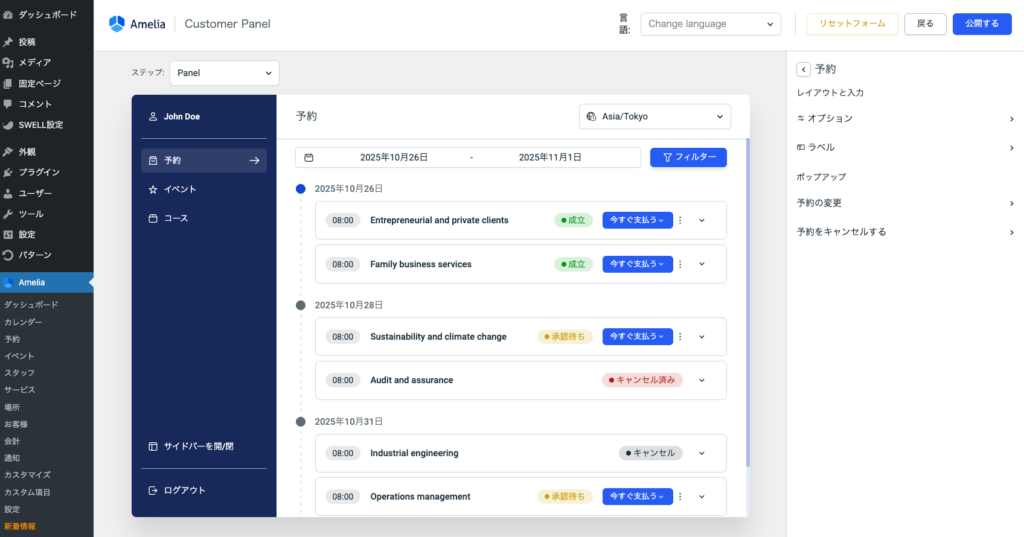The image size is (1024, 537).
Task: Click the プラグイン plugin icon in WordPress menu
Action: 8,172
